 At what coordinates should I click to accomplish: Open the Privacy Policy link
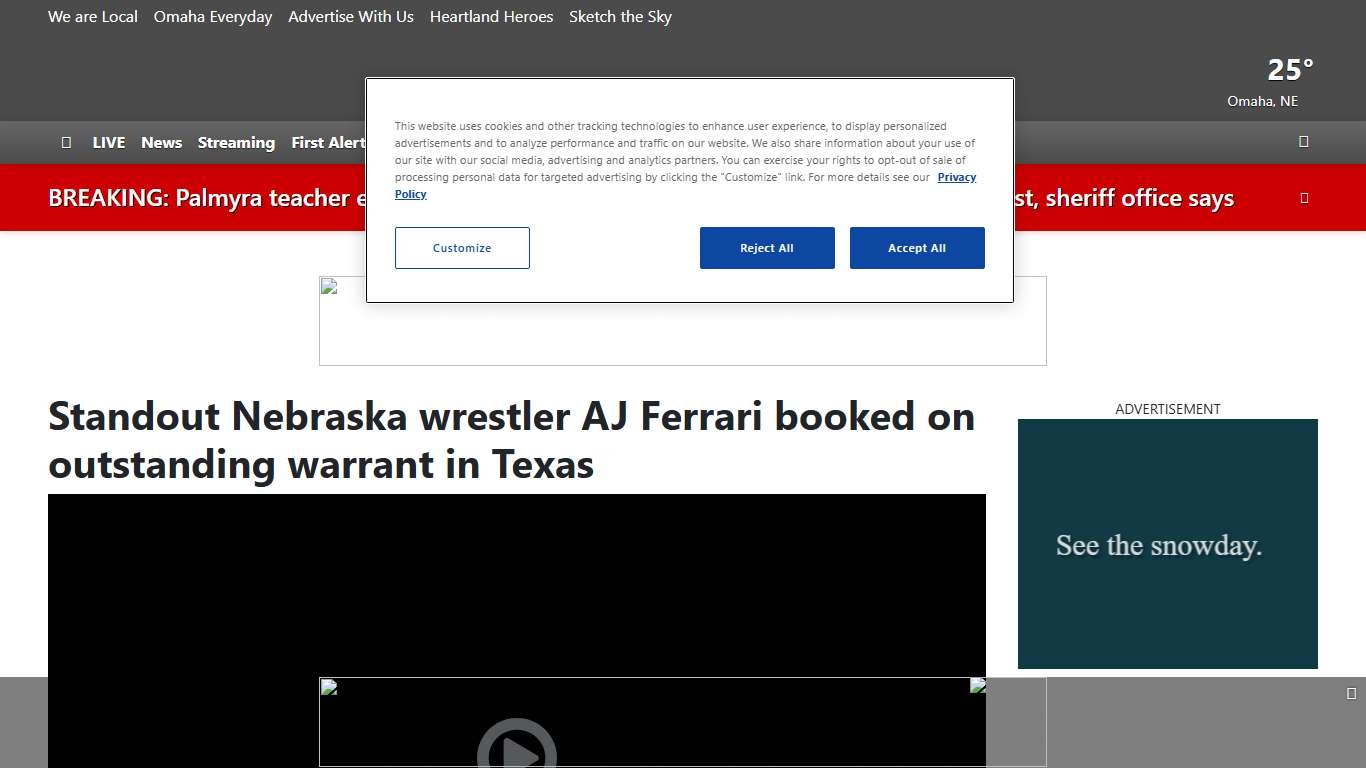point(956,177)
